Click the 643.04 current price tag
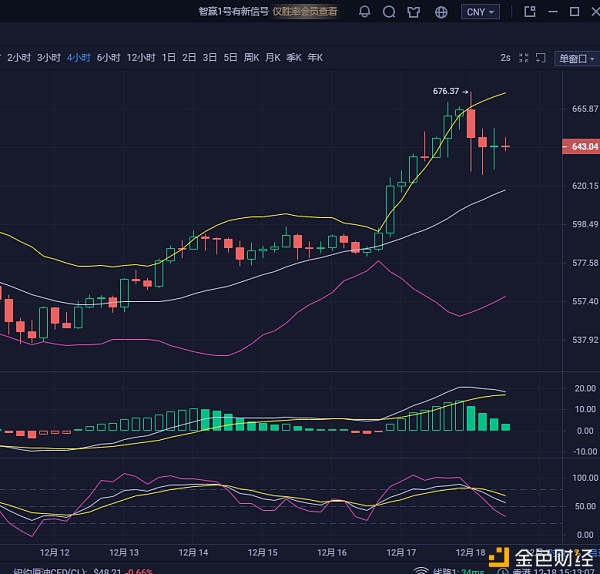The width and height of the screenshot is (600, 574). 581,146
